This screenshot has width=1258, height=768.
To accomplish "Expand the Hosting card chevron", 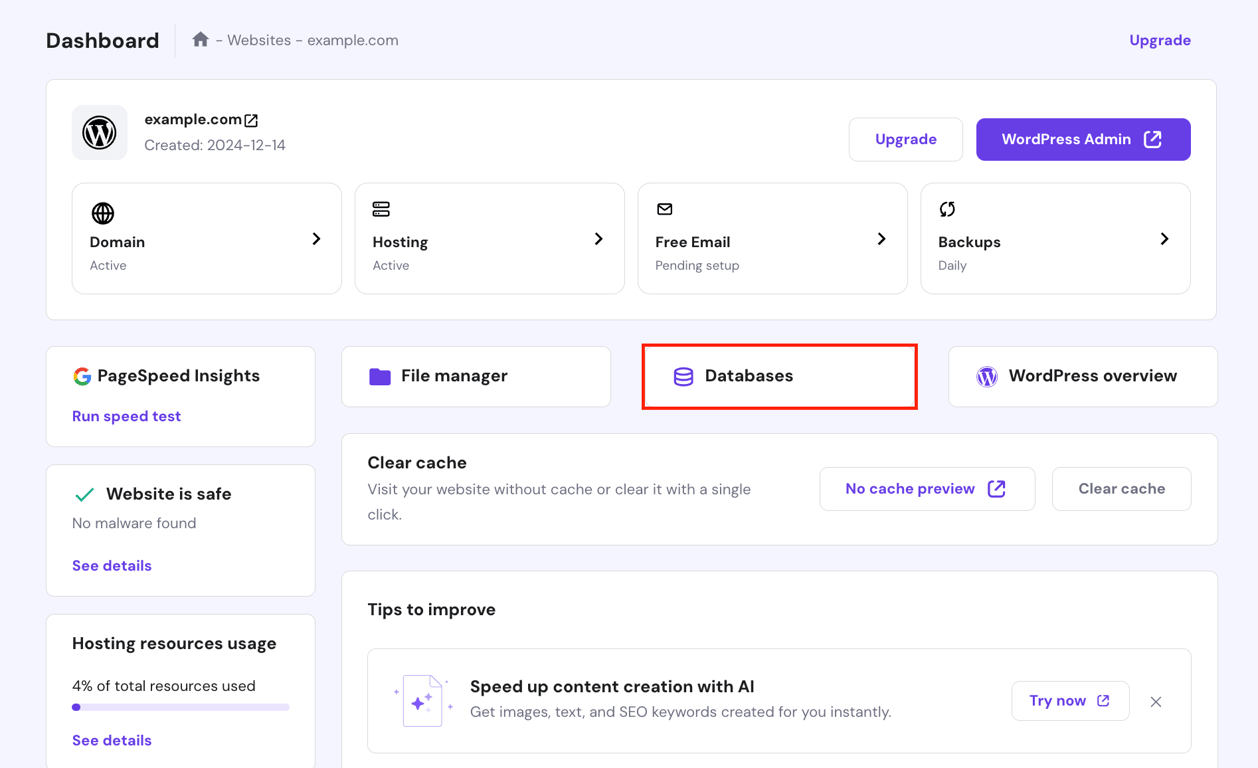I will 599,239.
